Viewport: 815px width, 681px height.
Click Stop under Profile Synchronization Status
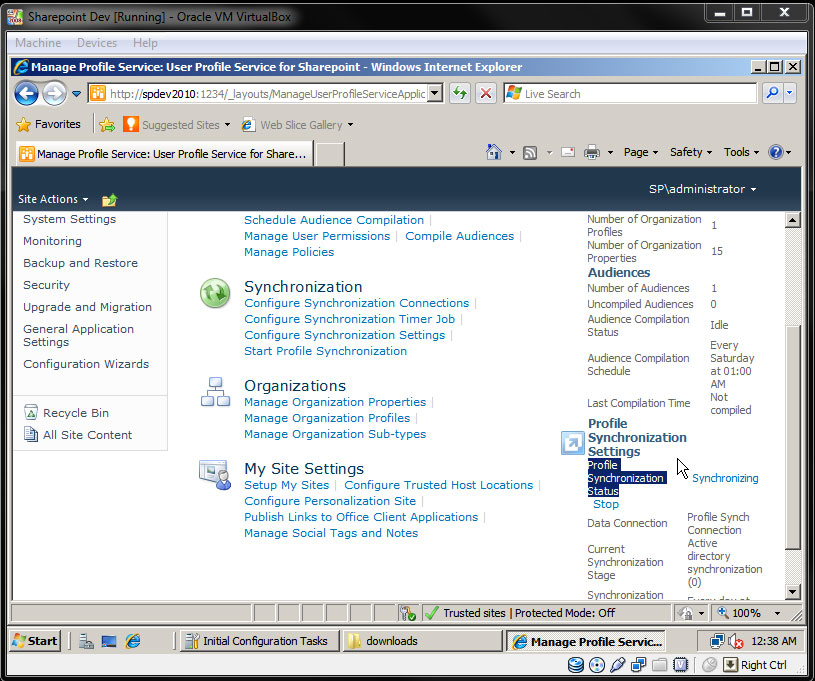coord(606,504)
